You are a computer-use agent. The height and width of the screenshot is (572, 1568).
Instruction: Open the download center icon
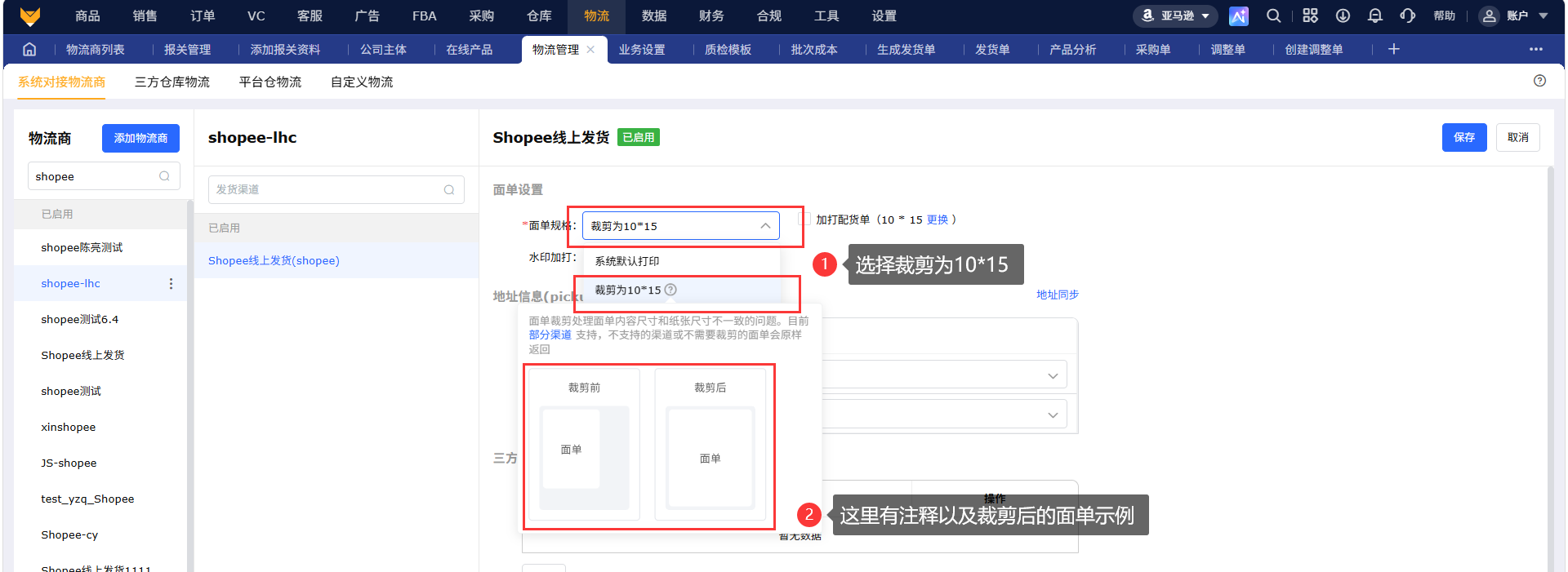click(1343, 16)
